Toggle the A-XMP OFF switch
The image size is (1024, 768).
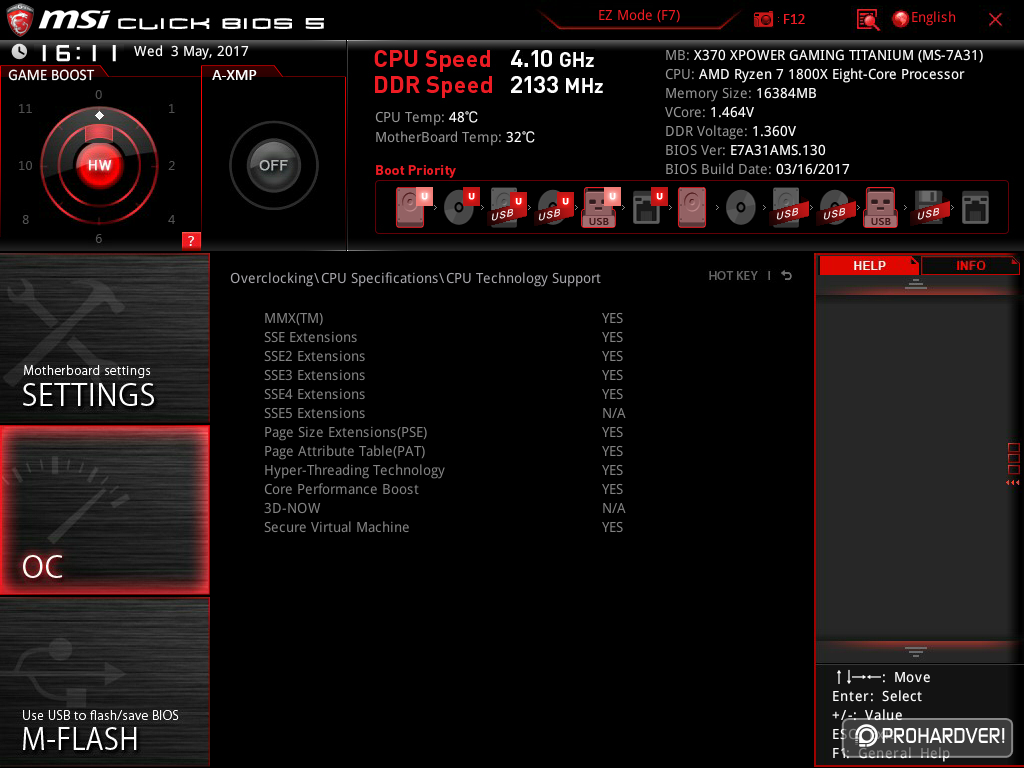[273, 165]
